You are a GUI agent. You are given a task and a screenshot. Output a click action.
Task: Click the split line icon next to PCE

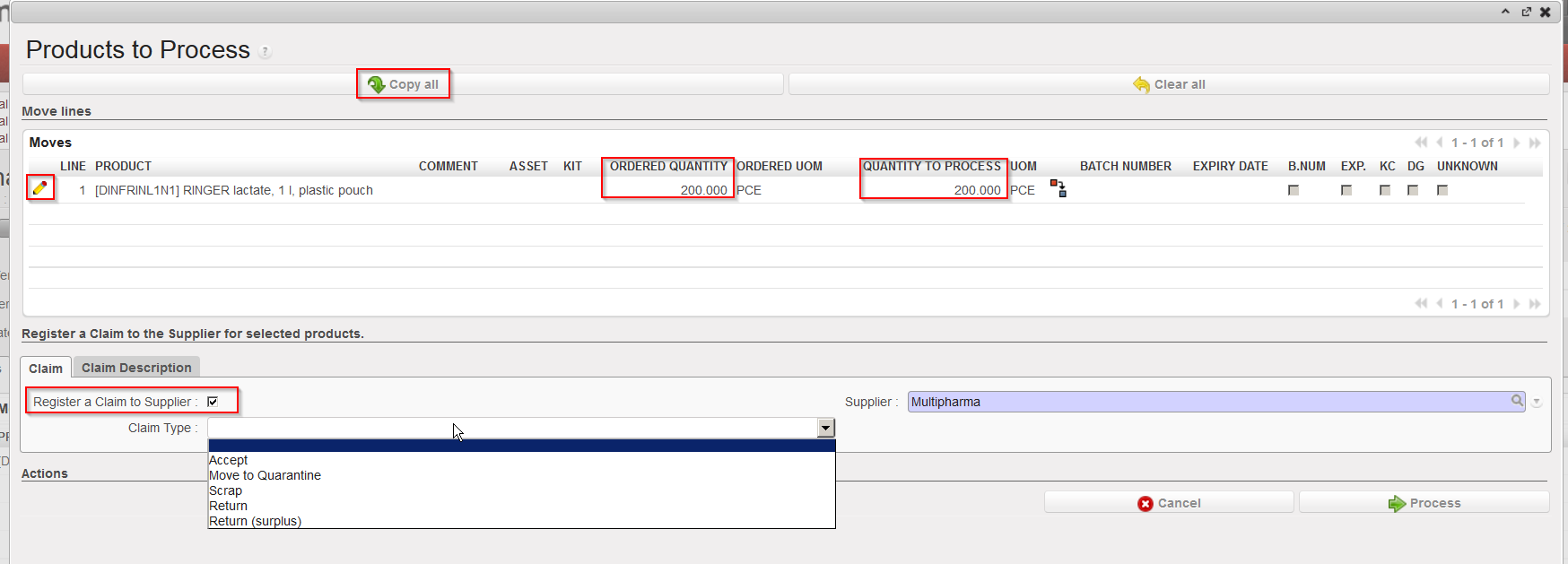(1058, 188)
